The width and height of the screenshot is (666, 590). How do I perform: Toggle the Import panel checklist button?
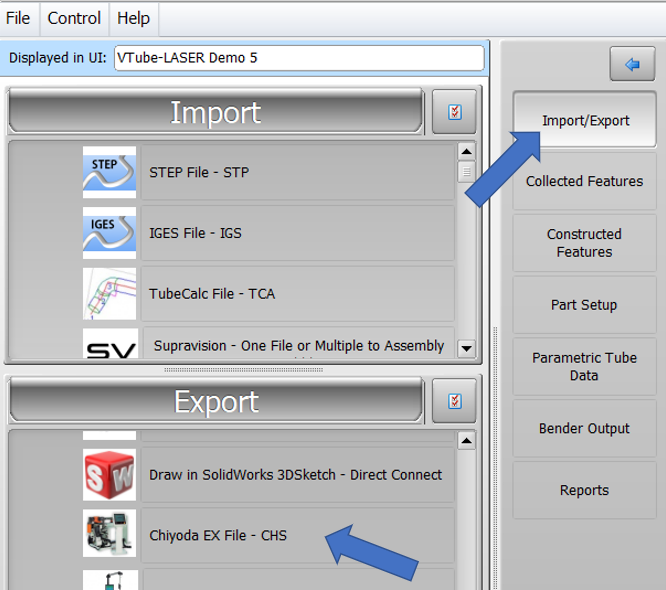(x=454, y=112)
